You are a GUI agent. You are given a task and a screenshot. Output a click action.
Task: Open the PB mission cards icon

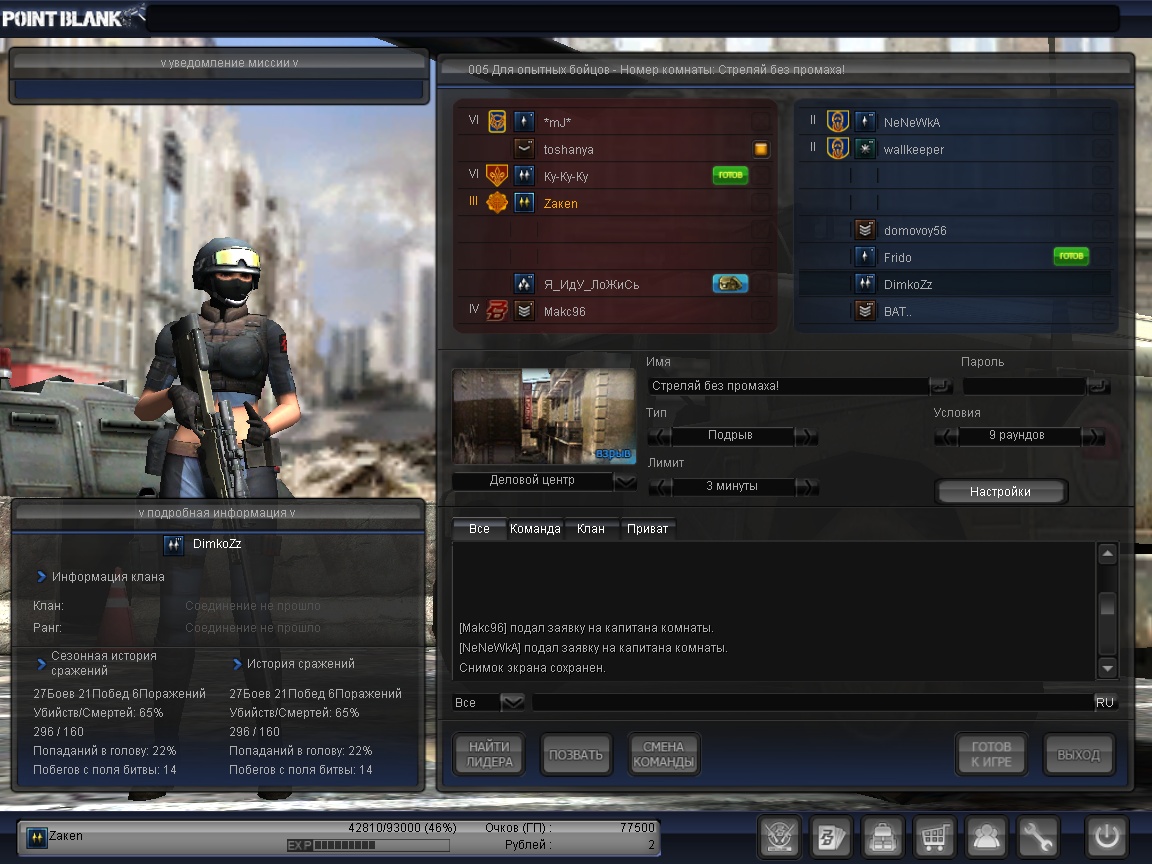[x=831, y=837]
